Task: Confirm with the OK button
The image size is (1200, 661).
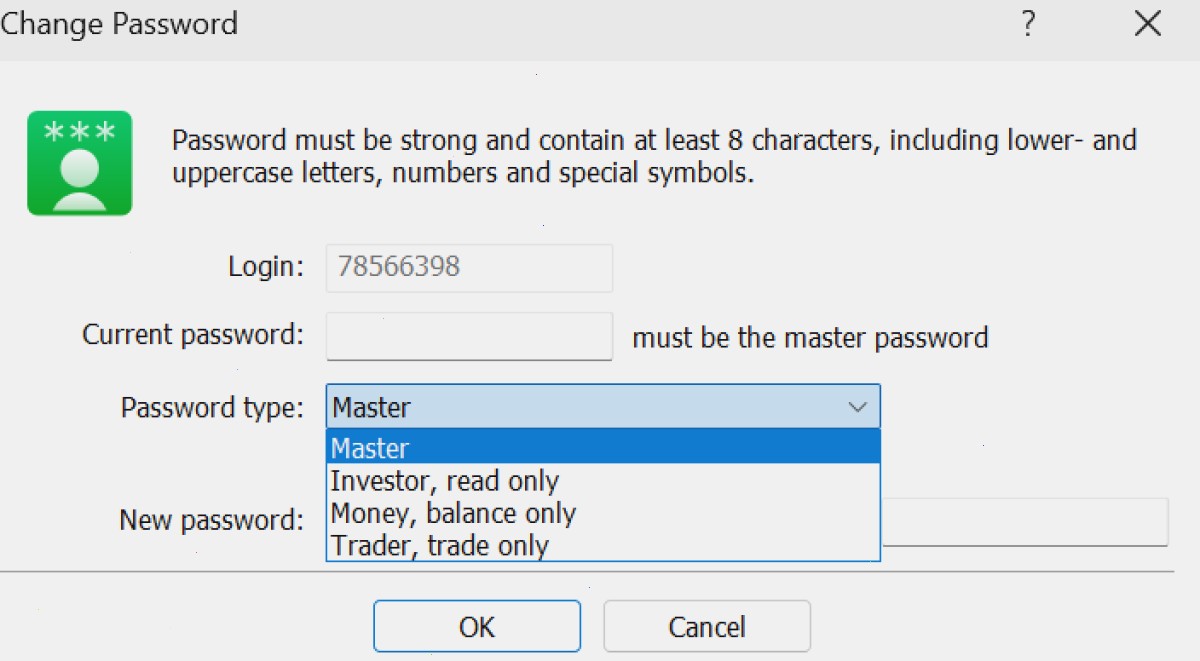Action: pyautogui.click(x=477, y=626)
